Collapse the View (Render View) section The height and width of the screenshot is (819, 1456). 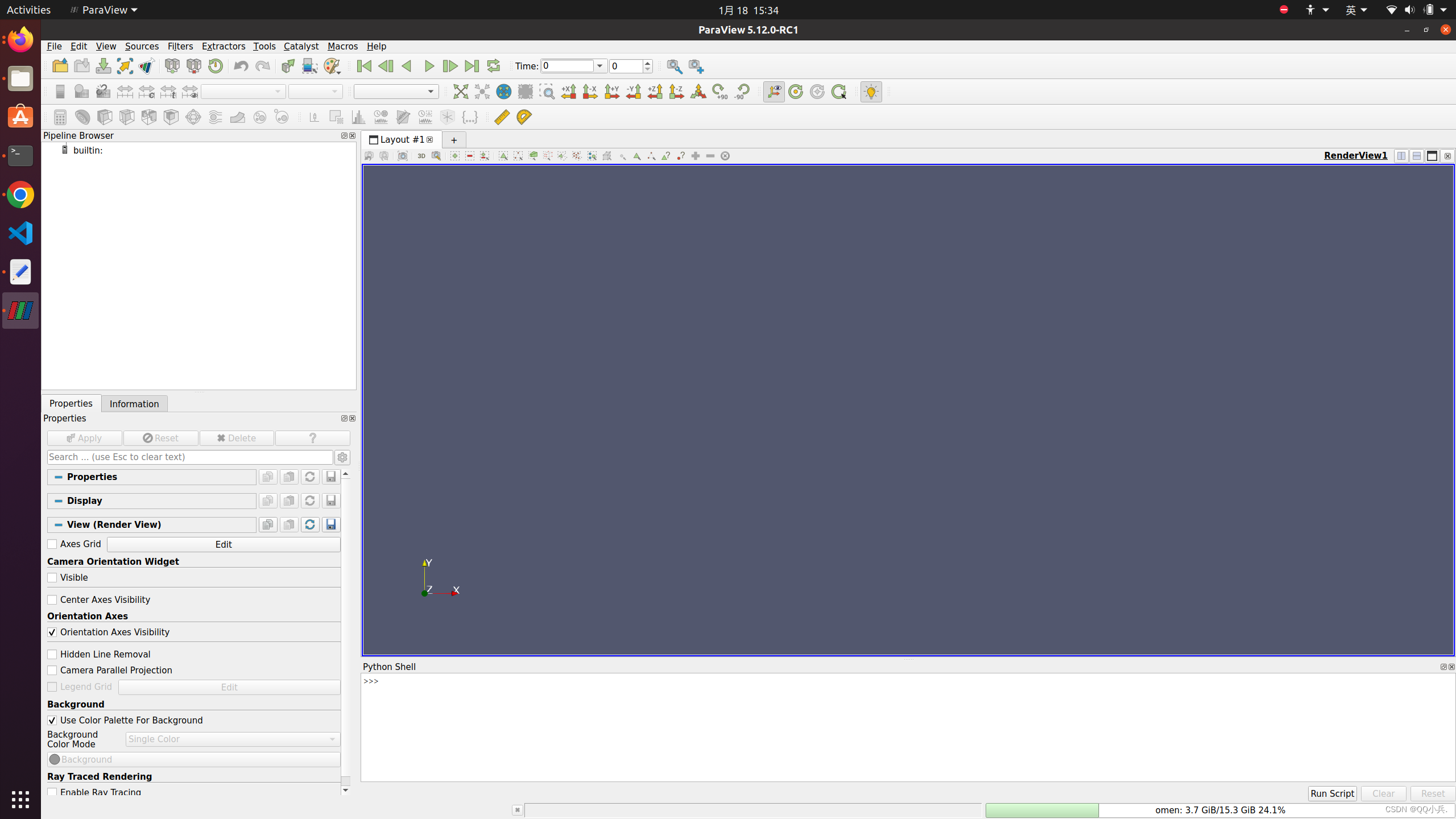tap(59, 524)
